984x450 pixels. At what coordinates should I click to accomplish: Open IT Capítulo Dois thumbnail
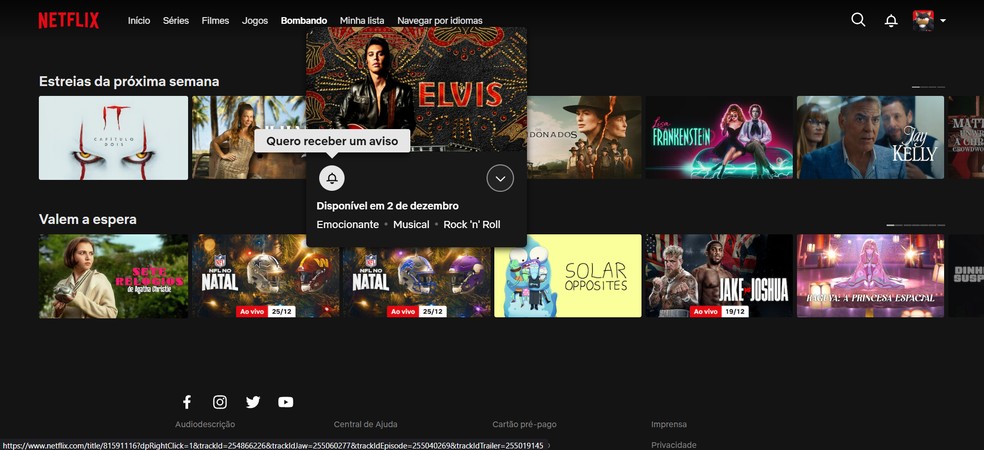point(114,138)
